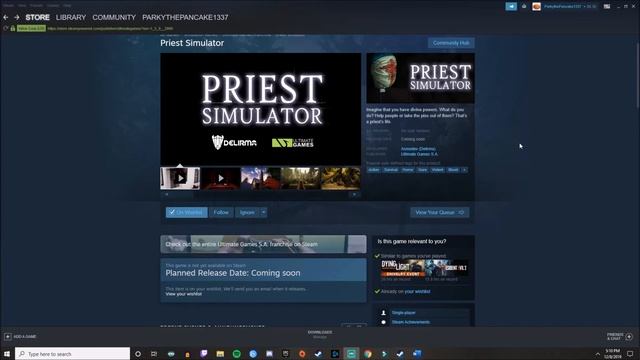Click the Ignore button
Screen dimensions: 640x360
click(x=247, y=212)
